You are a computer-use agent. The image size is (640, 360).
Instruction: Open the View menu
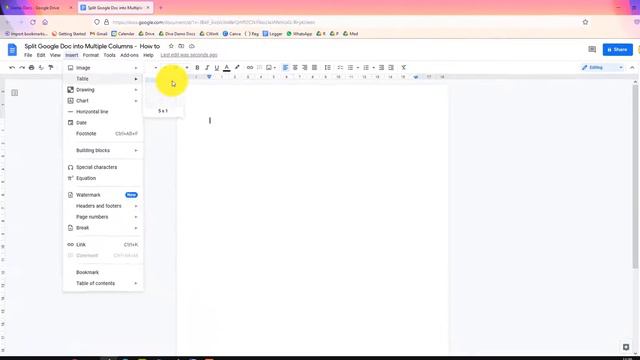point(55,55)
